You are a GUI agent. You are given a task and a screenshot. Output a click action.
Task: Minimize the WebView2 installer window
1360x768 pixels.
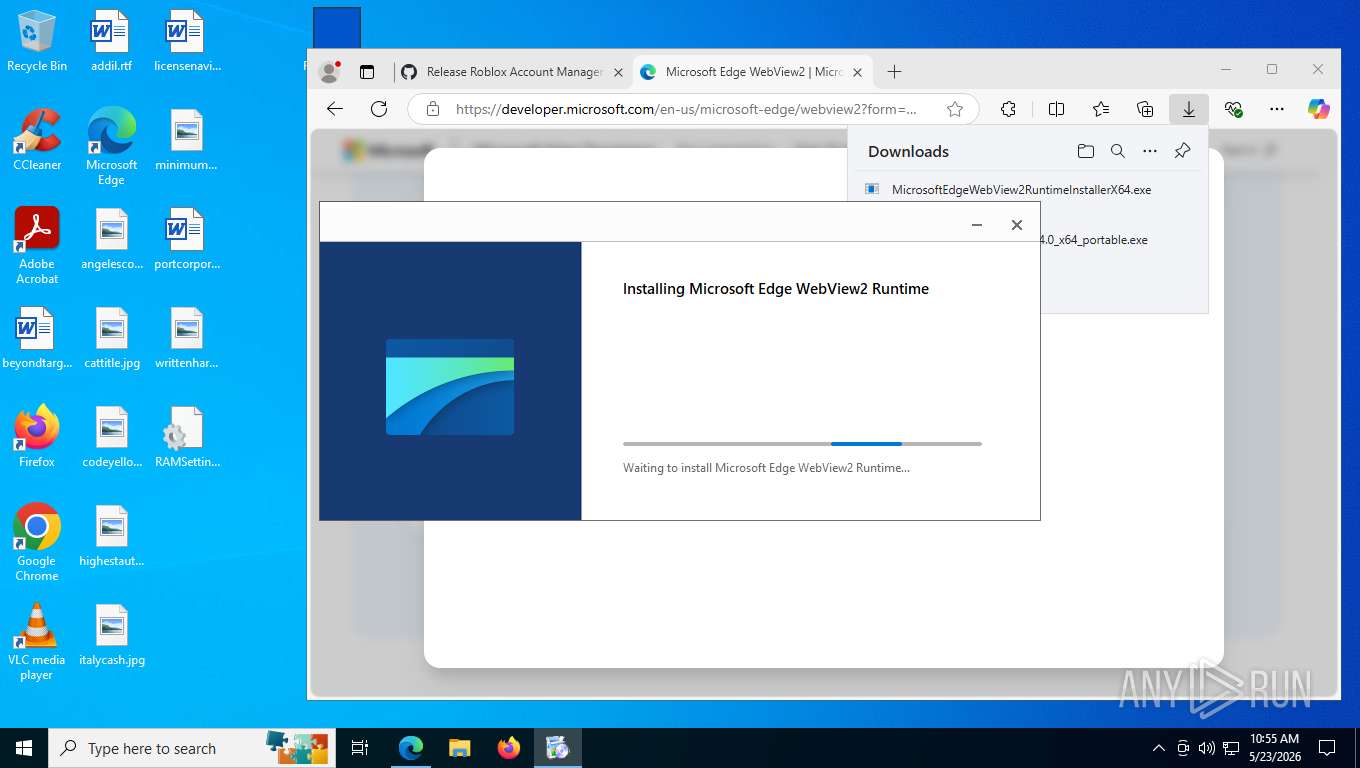977,225
